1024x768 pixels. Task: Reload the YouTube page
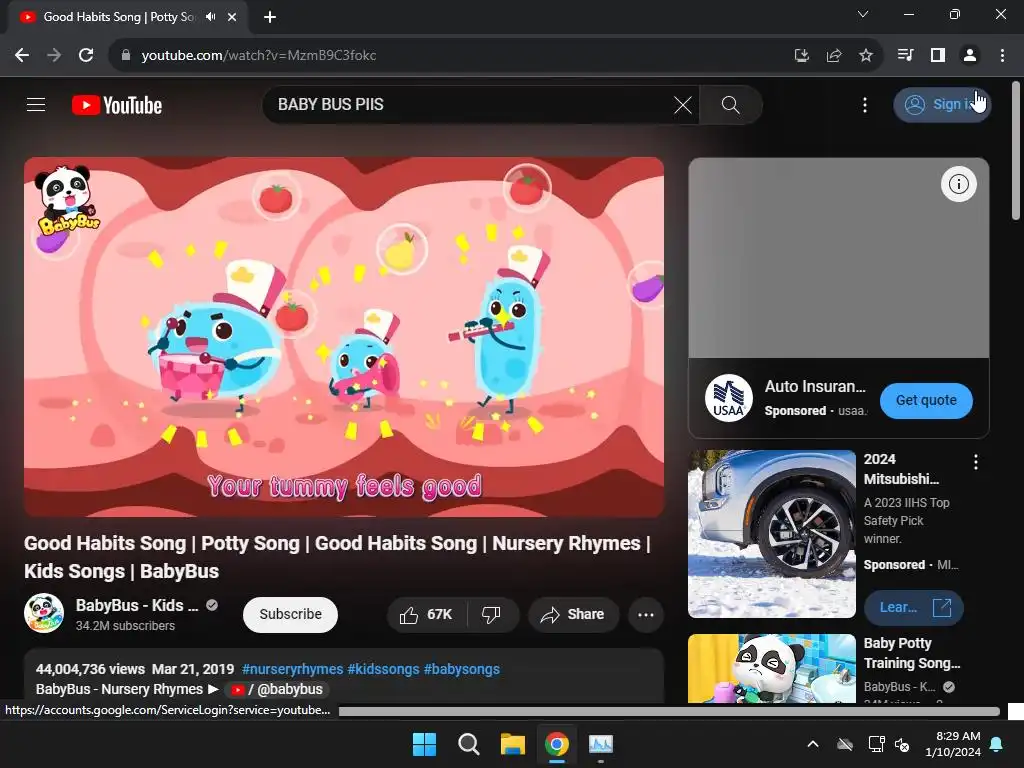tap(86, 56)
